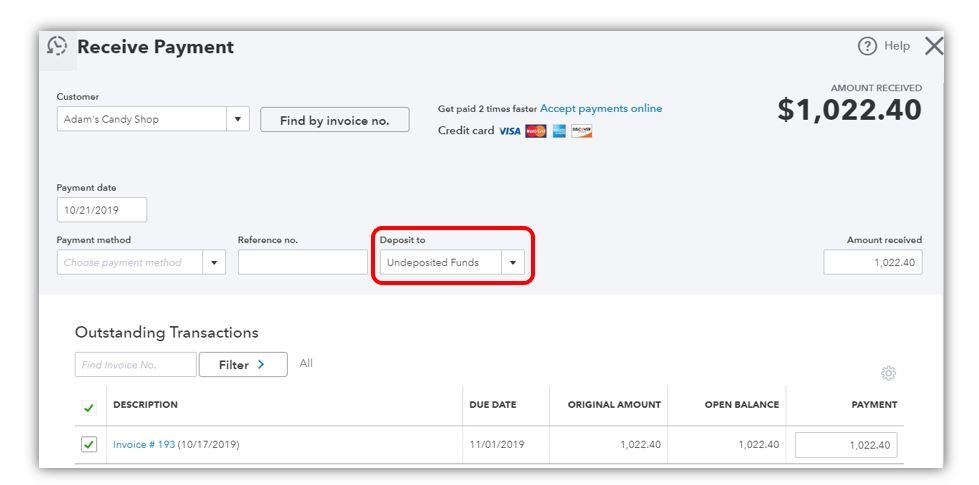
Task: Click the All filter status text
Action: click(x=306, y=363)
